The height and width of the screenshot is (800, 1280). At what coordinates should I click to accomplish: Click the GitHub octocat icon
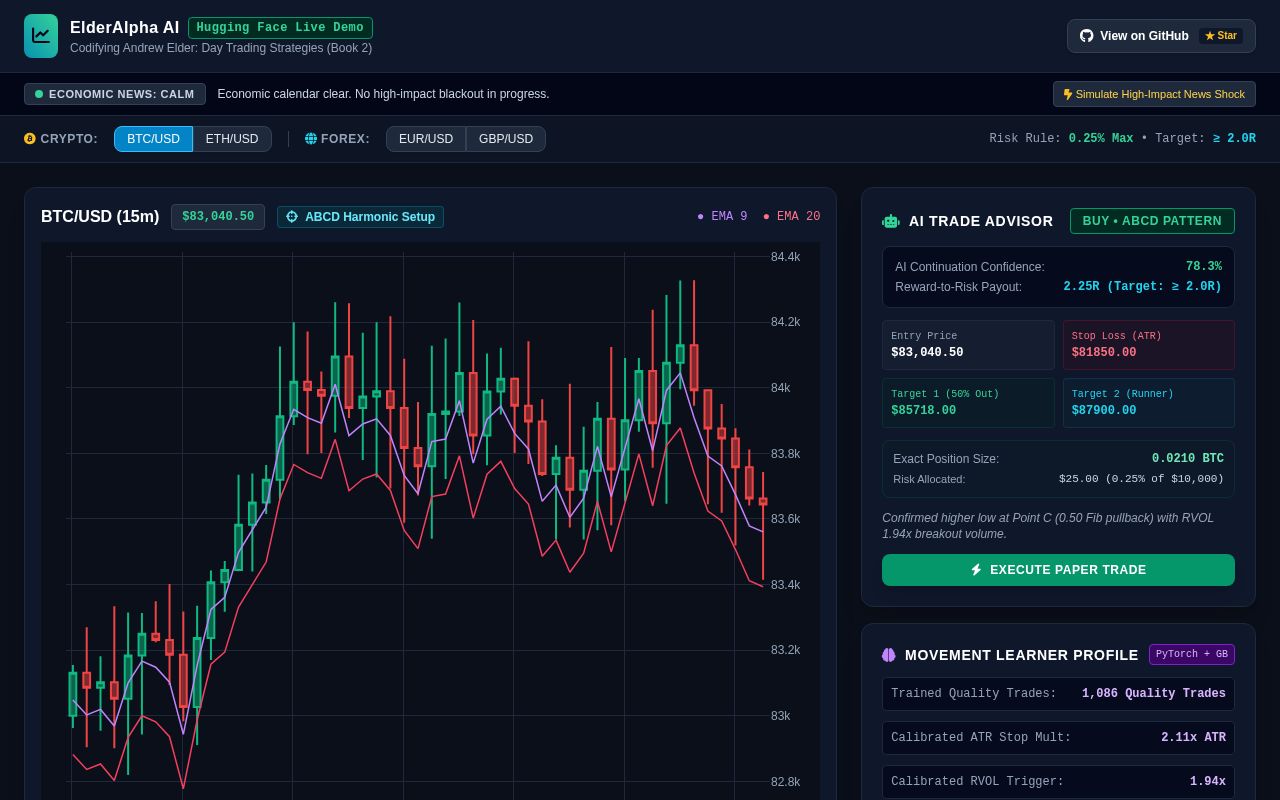point(1087,36)
